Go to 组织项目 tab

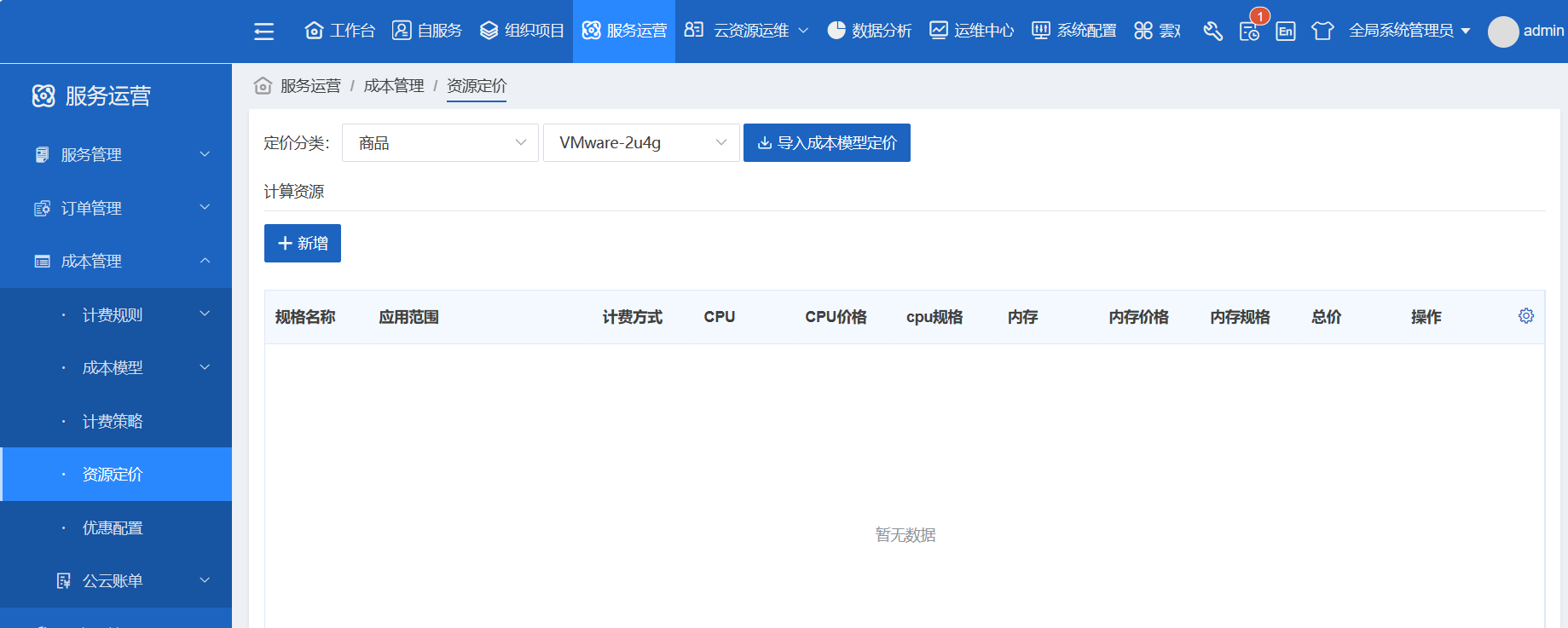point(522,31)
